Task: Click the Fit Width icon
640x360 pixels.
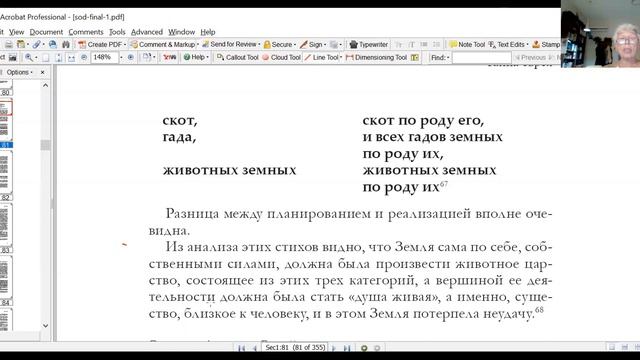Action: 71,58
